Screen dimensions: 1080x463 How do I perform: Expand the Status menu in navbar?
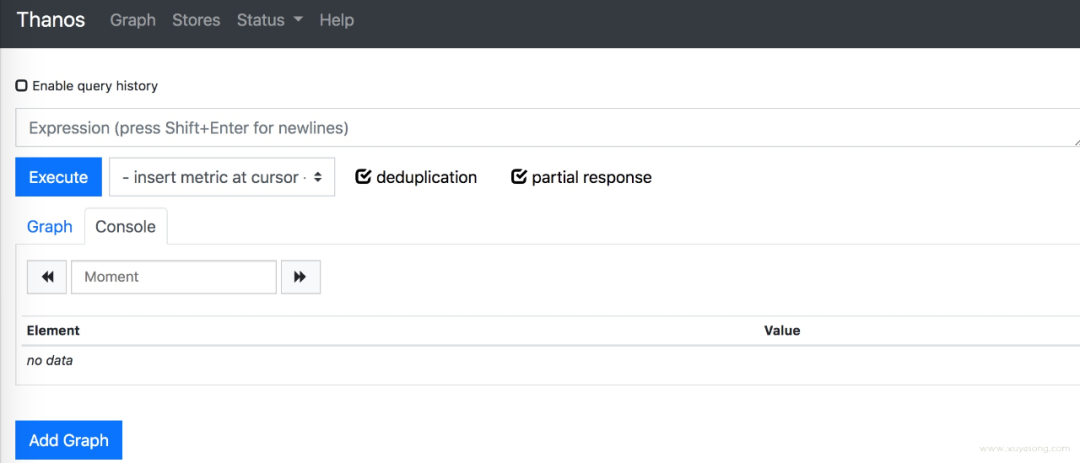[x=269, y=20]
